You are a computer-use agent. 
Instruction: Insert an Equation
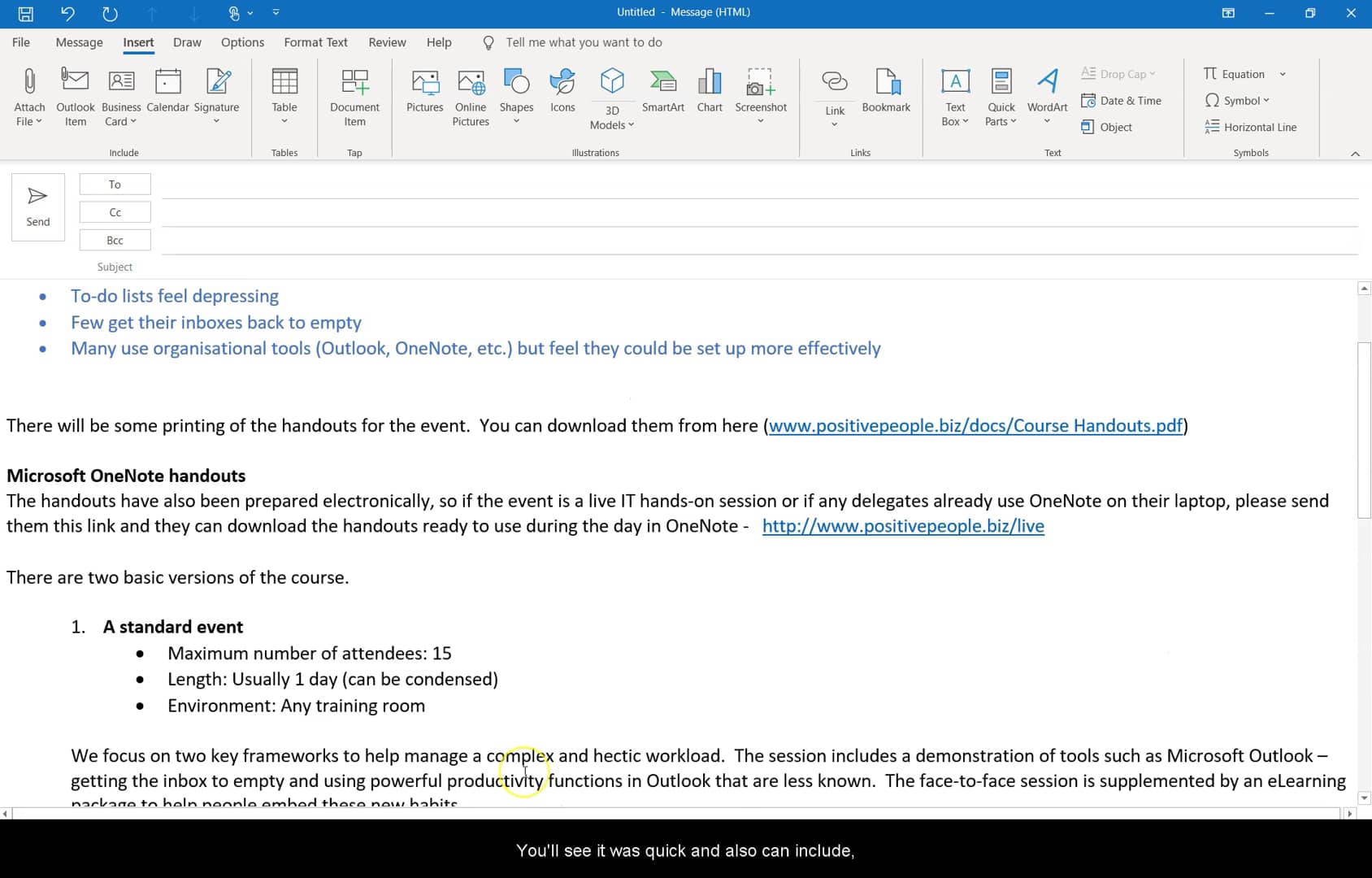1234,74
